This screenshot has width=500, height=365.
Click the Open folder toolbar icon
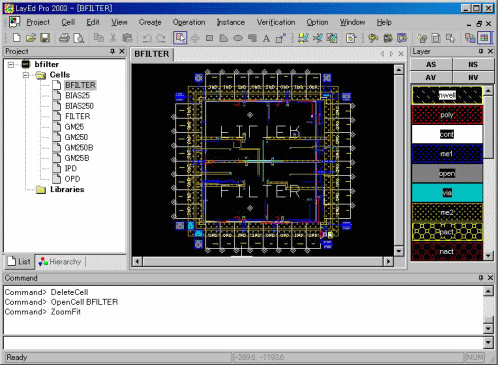[31, 38]
